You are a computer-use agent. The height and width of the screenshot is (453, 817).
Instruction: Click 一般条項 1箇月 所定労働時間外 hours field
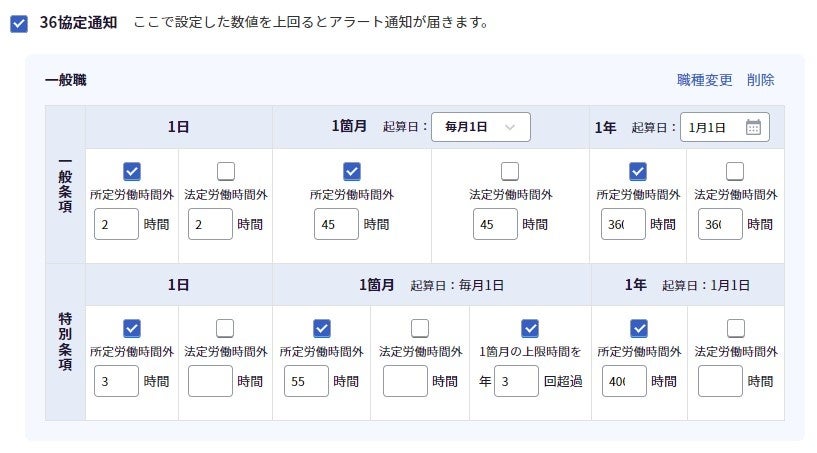click(336, 224)
